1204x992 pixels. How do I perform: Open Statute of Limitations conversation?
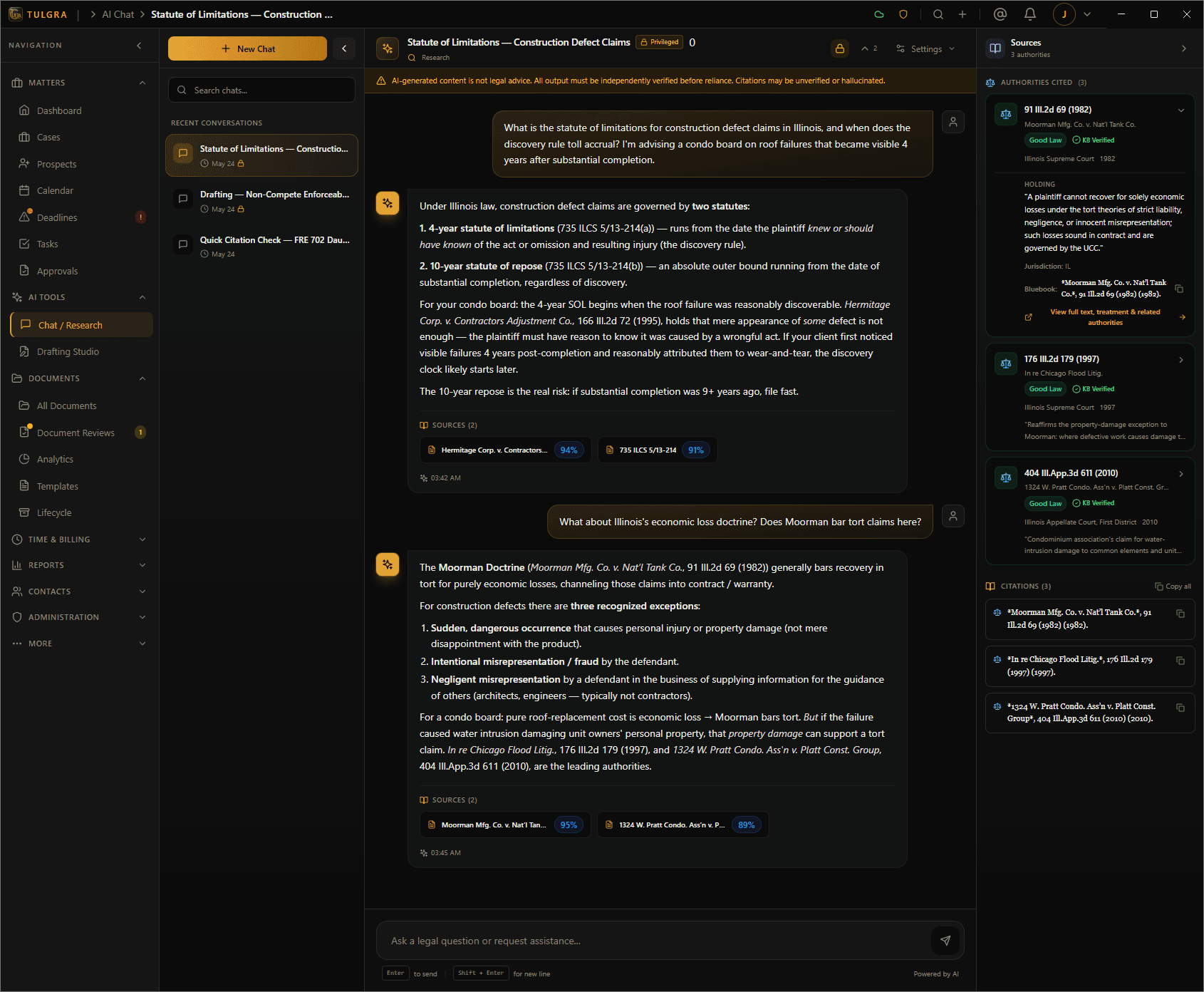[261, 155]
